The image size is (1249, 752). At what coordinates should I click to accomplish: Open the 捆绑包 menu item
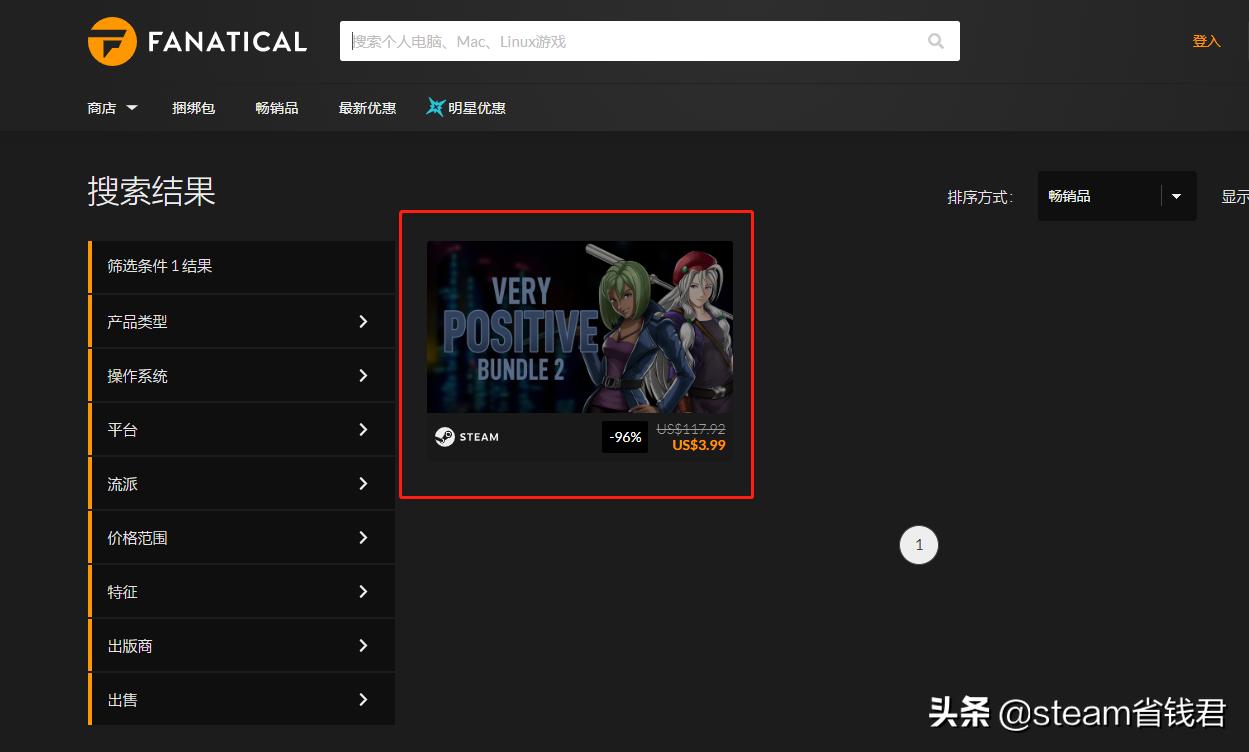tap(193, 107)
